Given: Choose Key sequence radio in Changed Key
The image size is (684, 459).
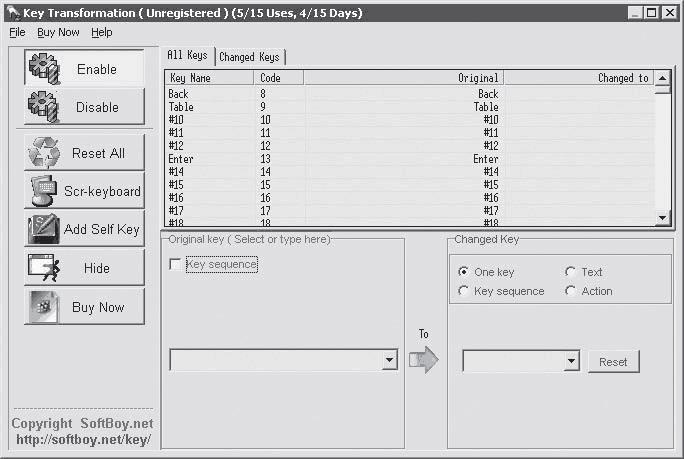Looking at the screenshot, I should [x=463, y=291].
